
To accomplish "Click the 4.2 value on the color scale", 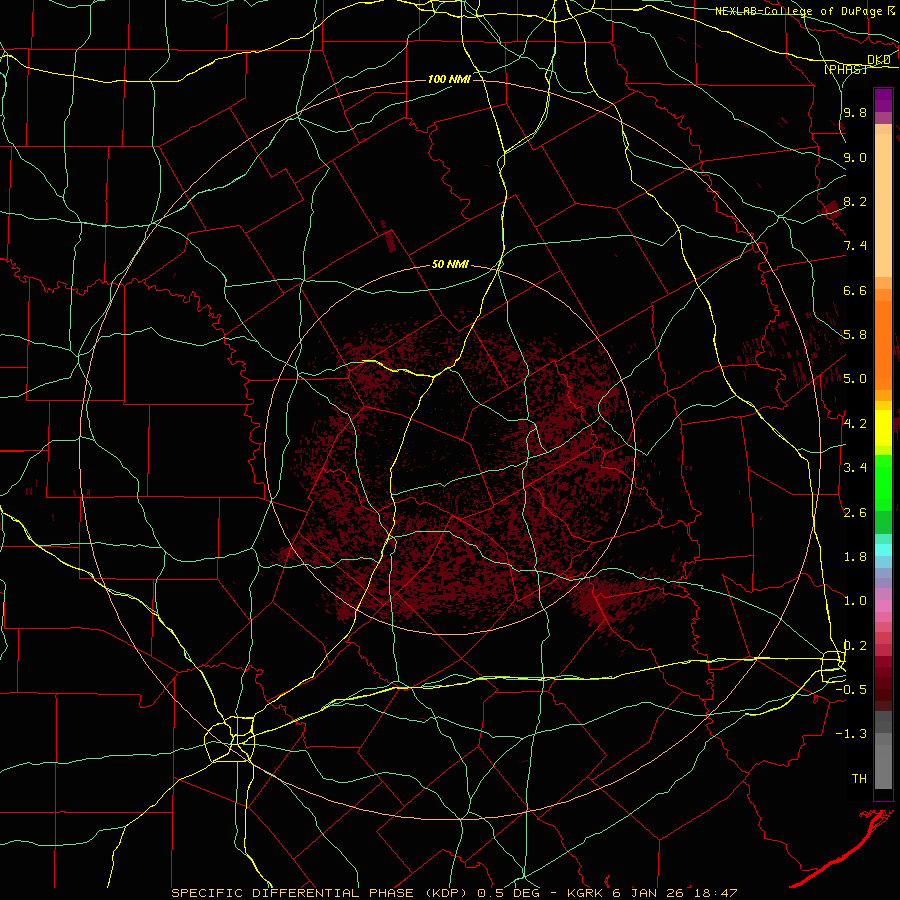I will pyautogui.click(x=855, y=424).
